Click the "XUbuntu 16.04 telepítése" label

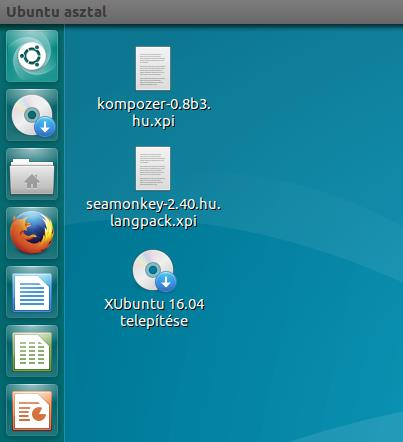(154, 312)
